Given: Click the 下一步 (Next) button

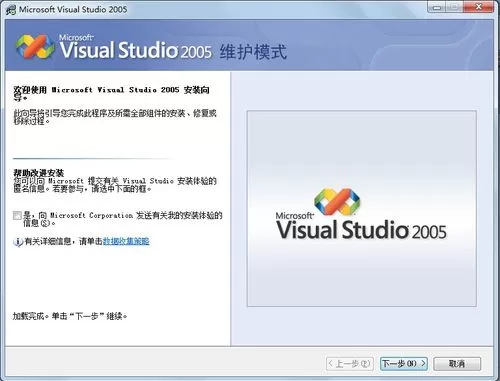Looking at the screenshot, I should (x=404, y=363).
